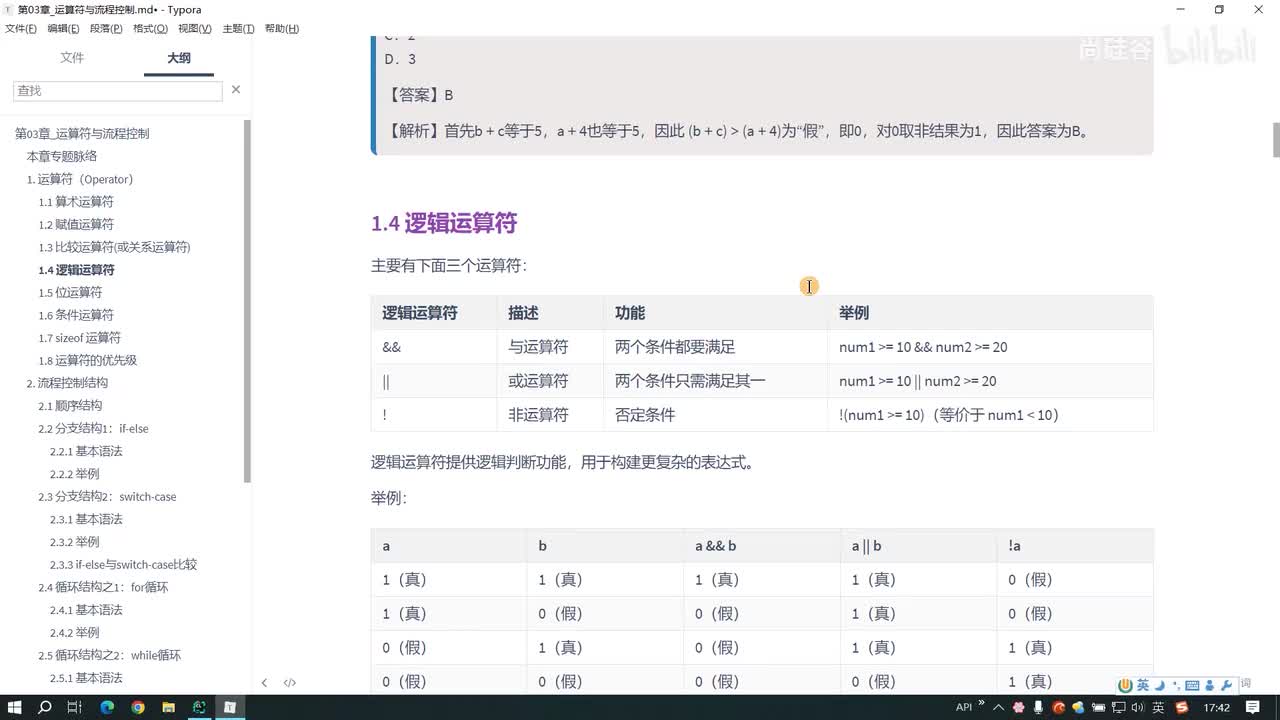Image resolution: width=1280 pixels, height=720 pixels.
Task: Go to 本章专题脉络 in outline
Action: [62, 157]
